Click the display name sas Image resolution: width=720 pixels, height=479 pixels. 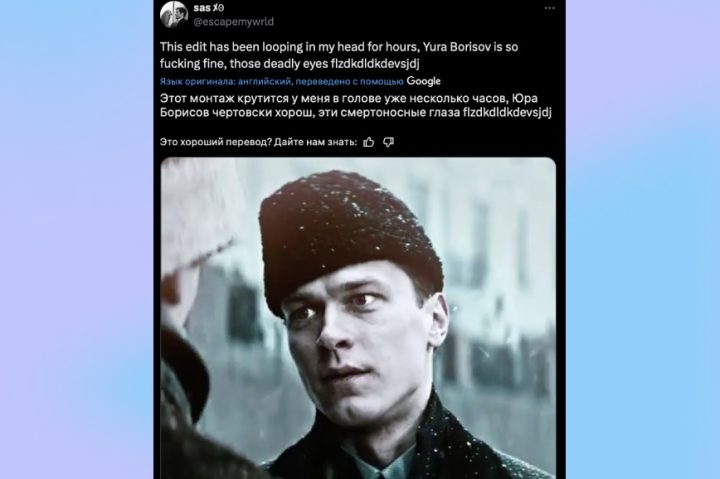pos(202,8)
